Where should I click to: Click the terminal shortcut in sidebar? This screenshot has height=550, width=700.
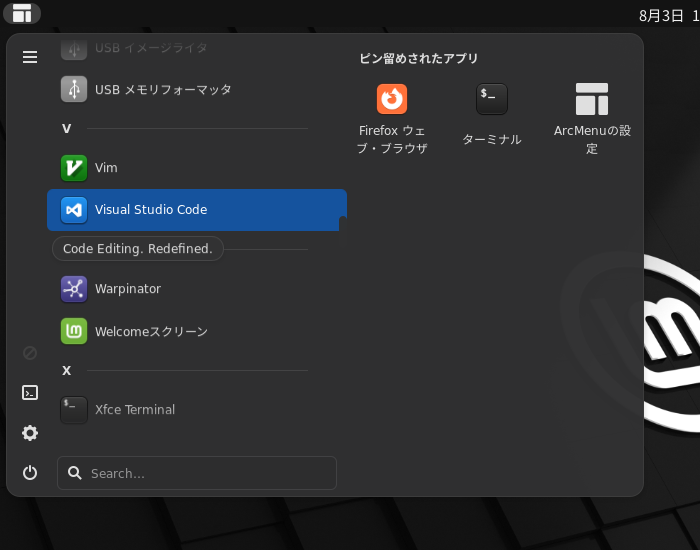(30, 393)
